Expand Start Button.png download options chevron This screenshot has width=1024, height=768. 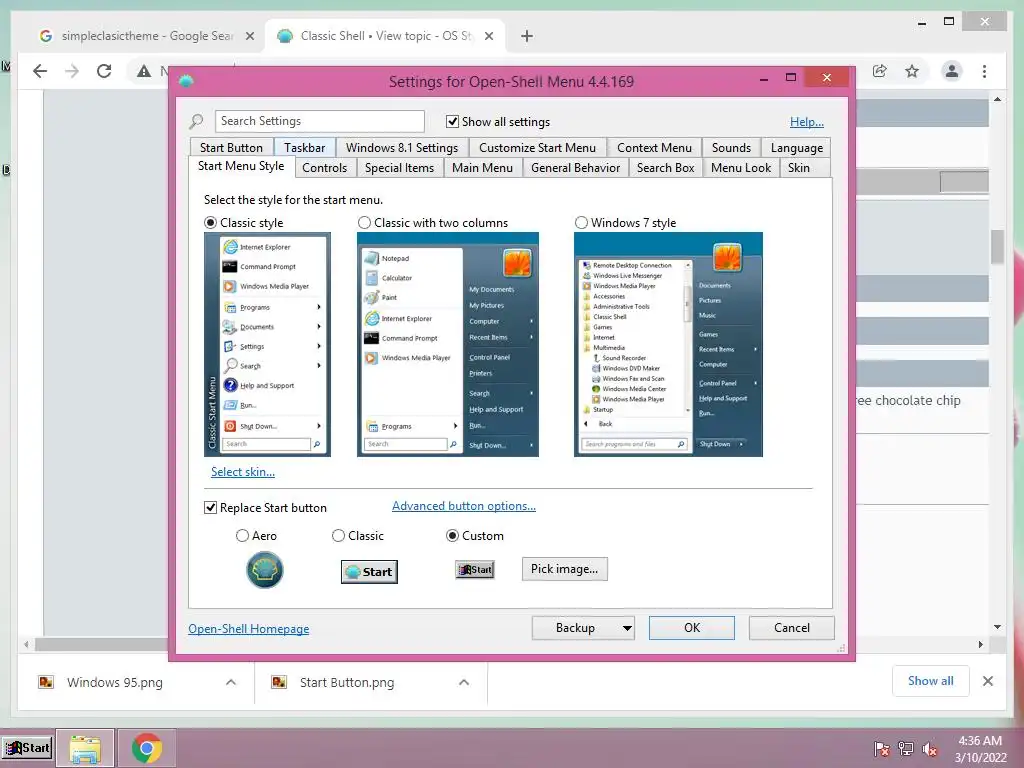pyautogui.click(x=464, y=682)
